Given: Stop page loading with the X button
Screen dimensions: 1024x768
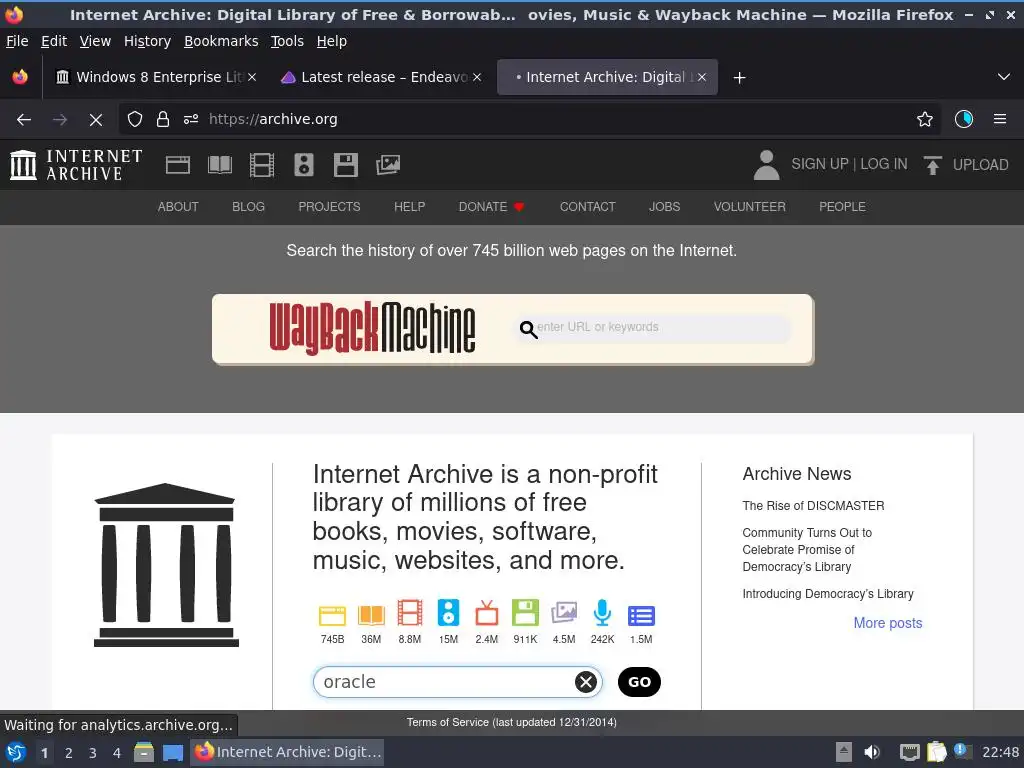Looking at the screenshot, I should pos(95,120).
